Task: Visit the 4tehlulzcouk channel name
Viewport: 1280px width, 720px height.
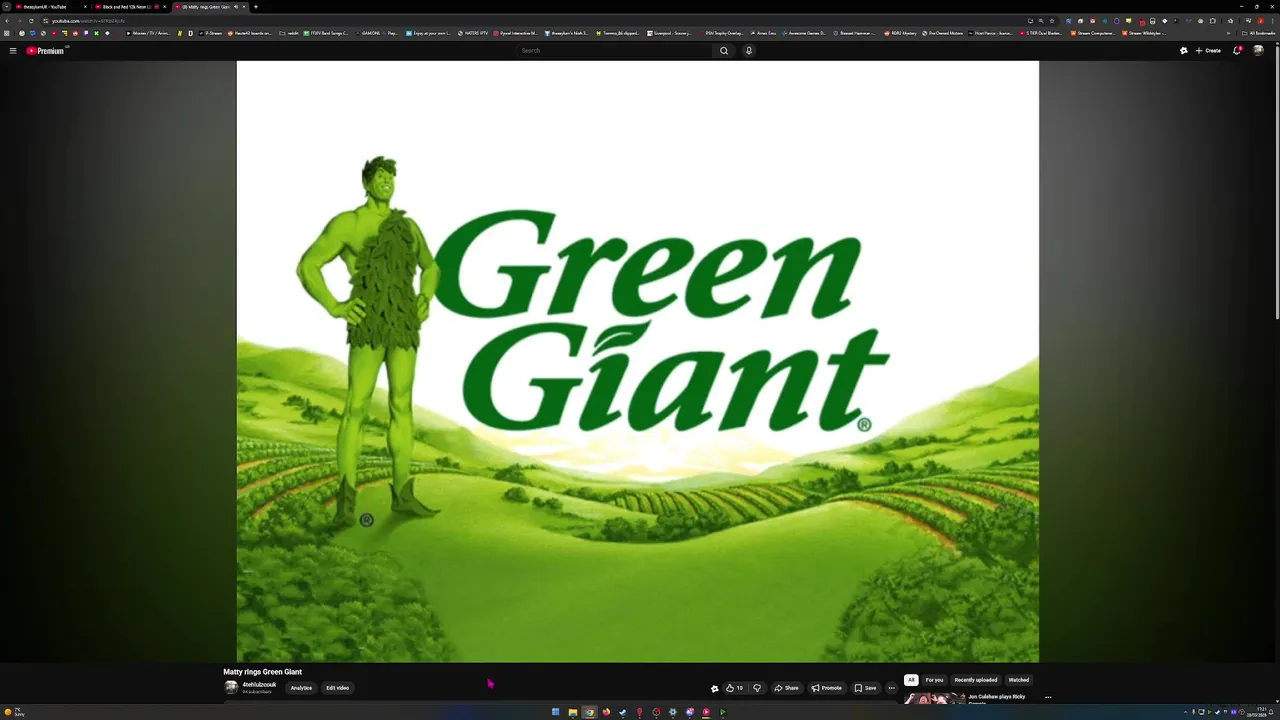Action: click(x=259, y=685)
